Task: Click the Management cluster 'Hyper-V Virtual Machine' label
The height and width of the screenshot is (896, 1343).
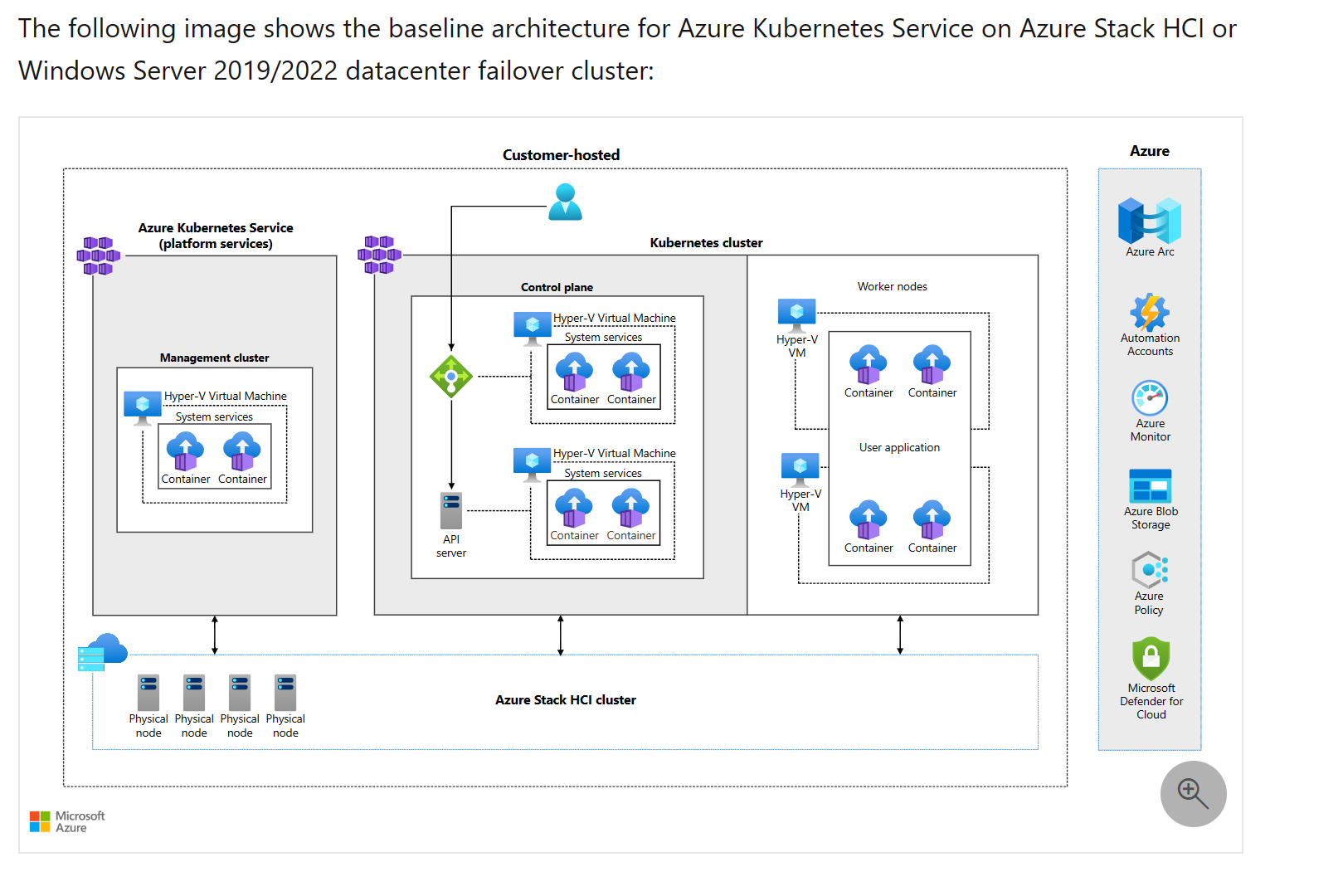Action: [226, 397]
